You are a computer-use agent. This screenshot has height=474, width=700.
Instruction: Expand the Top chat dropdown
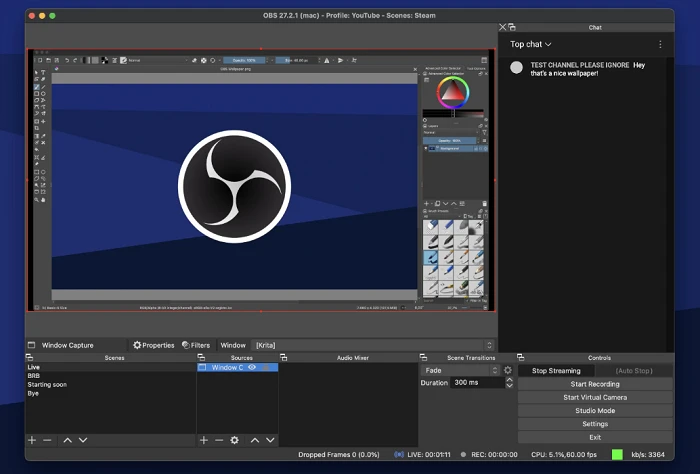[530, 44]
